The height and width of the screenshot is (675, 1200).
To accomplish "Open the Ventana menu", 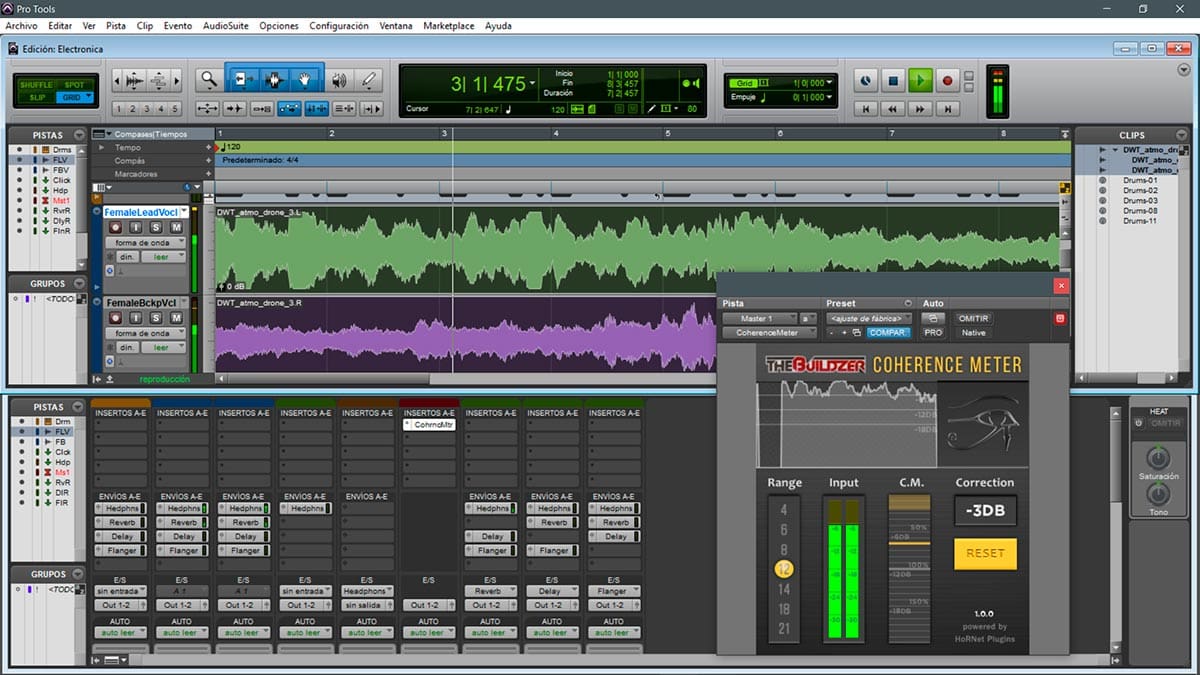I will 396,25.
